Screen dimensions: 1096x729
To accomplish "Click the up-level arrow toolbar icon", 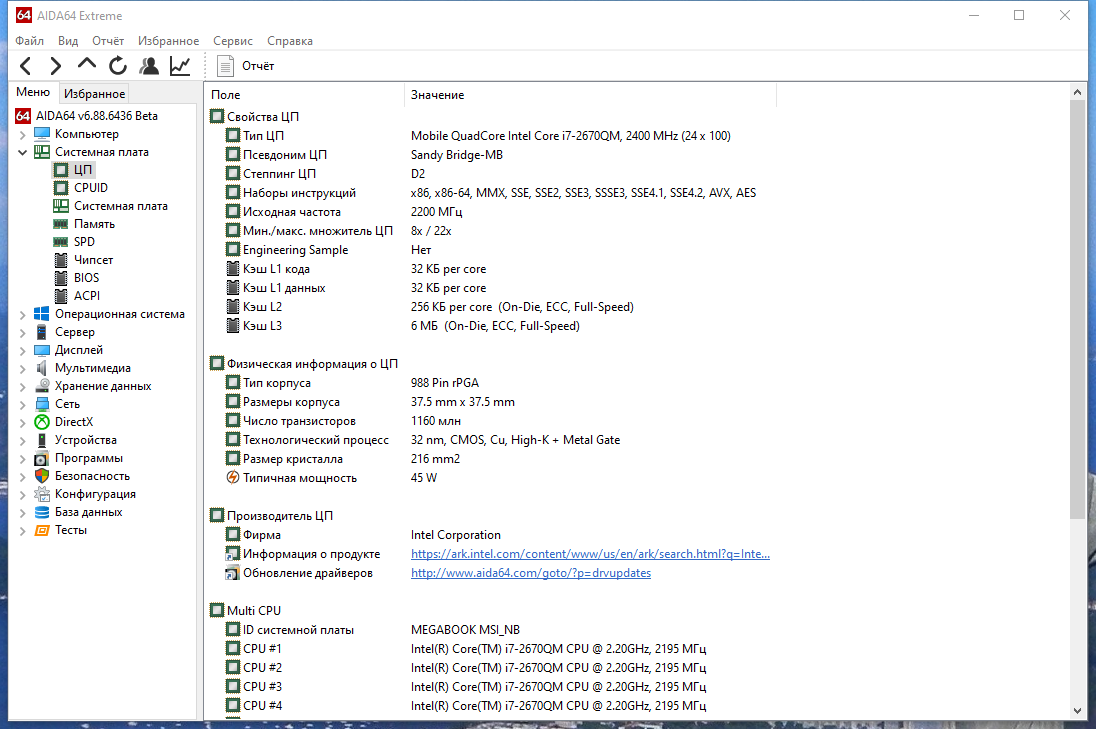I will tap(87, 64).
